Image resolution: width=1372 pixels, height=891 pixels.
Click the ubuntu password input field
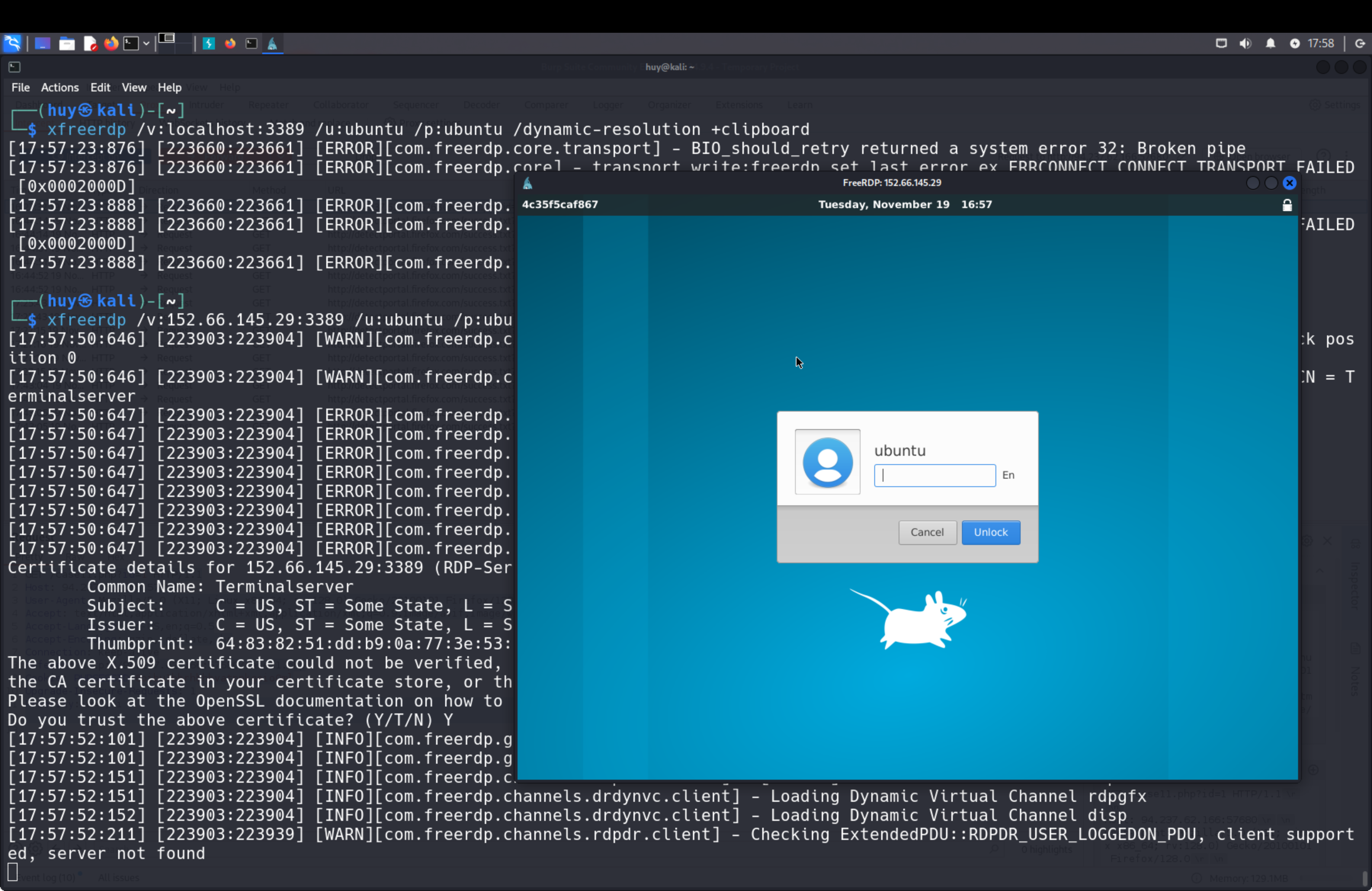pos(934,476)
